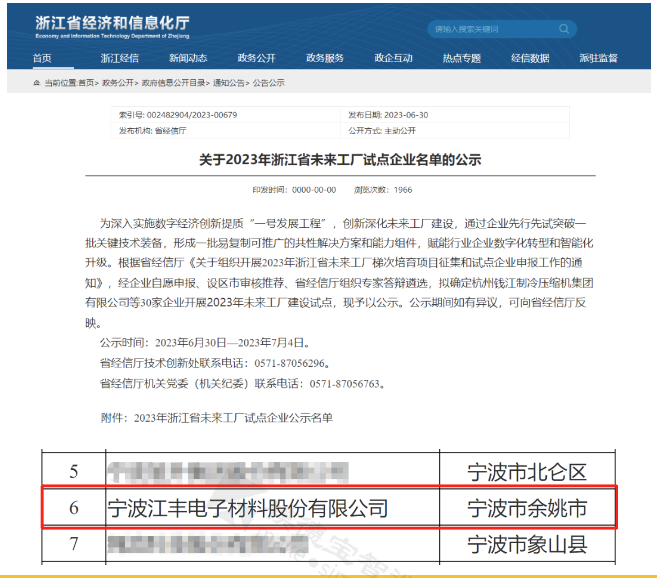Click the 浙江省经济和信息化厅 site logo
657x578 pixels.
coord(112,27)
